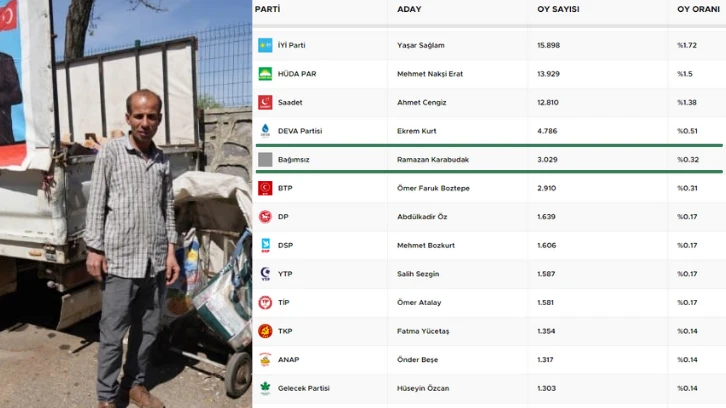Click the DEVA Partisi droplet logo
Screen dimensions: 726x408
(265, 130)
